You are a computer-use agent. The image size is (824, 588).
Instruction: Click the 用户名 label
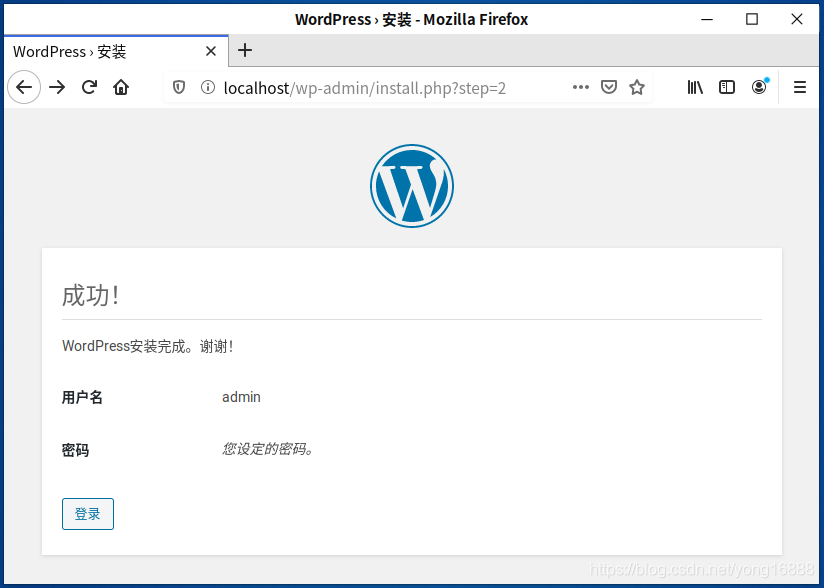click(82, 397)
